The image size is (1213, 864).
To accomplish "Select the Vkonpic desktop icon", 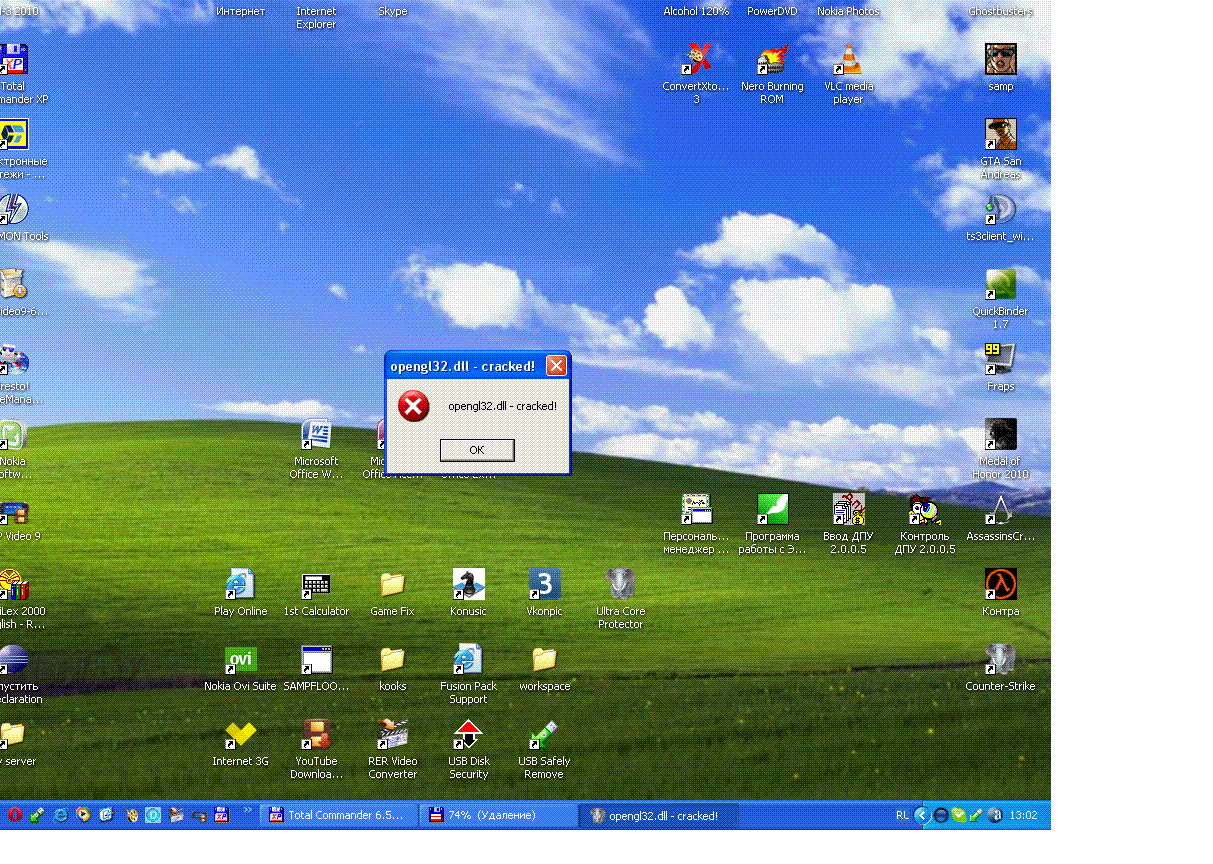I will coord(544,593).
